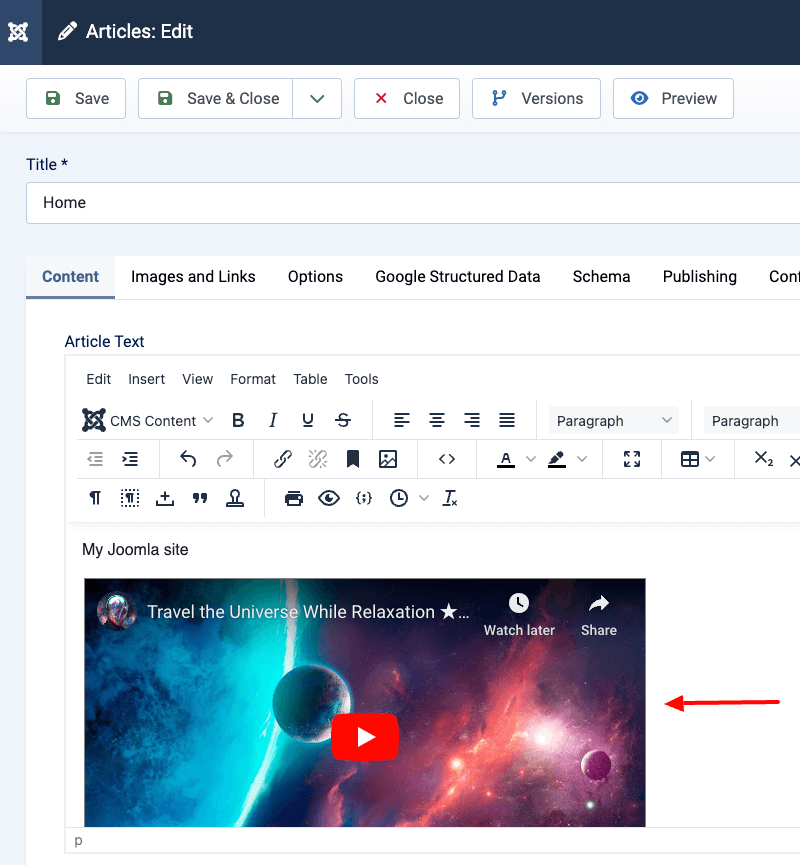Insert horizontal line icon

point(165,498)
